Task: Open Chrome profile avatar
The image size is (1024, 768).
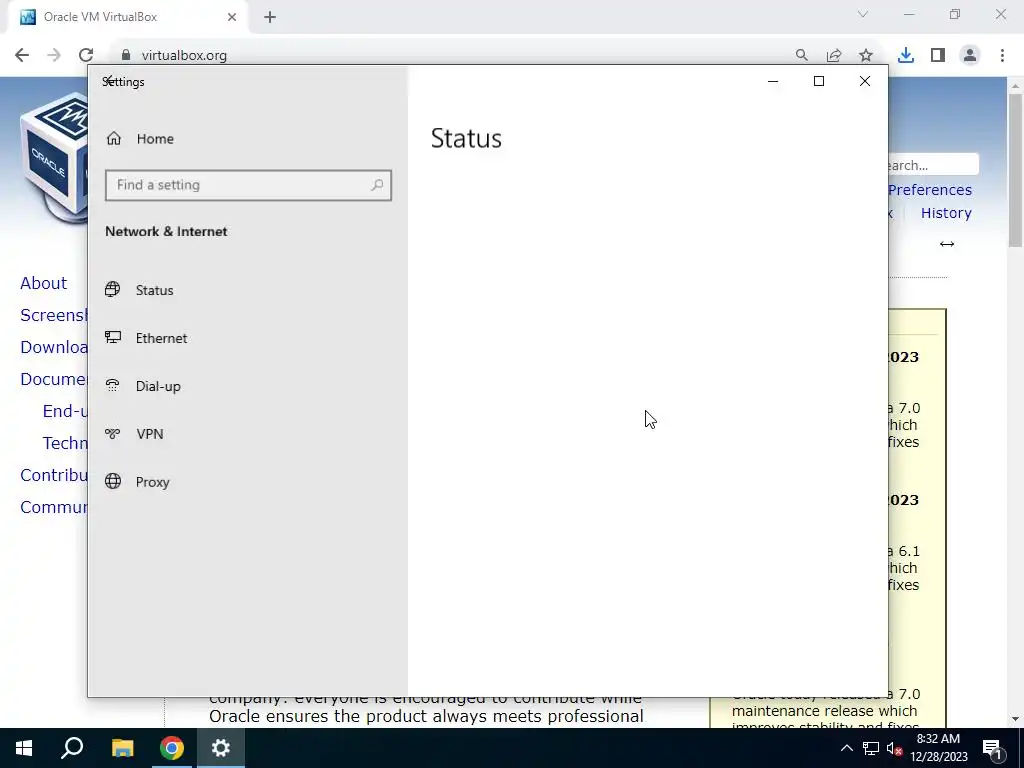Action: pyautogui.click(x=970, y=55)
